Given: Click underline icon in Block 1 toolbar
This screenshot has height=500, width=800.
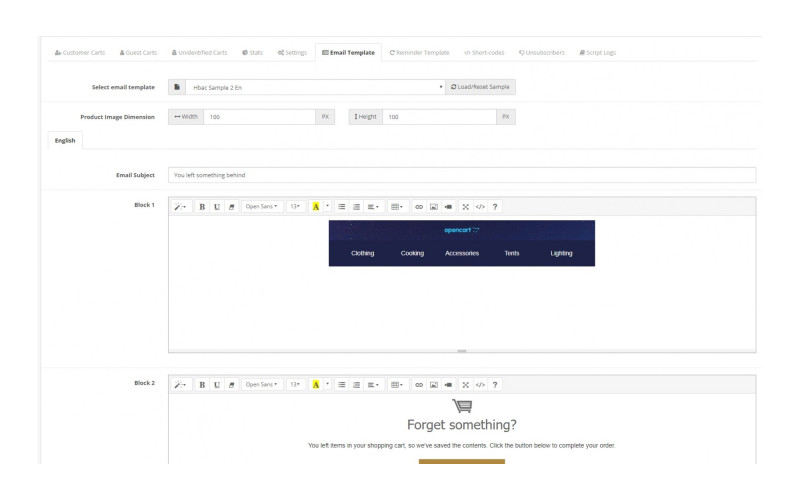Looking at the screenshot, I should click(x=217, y=207).
